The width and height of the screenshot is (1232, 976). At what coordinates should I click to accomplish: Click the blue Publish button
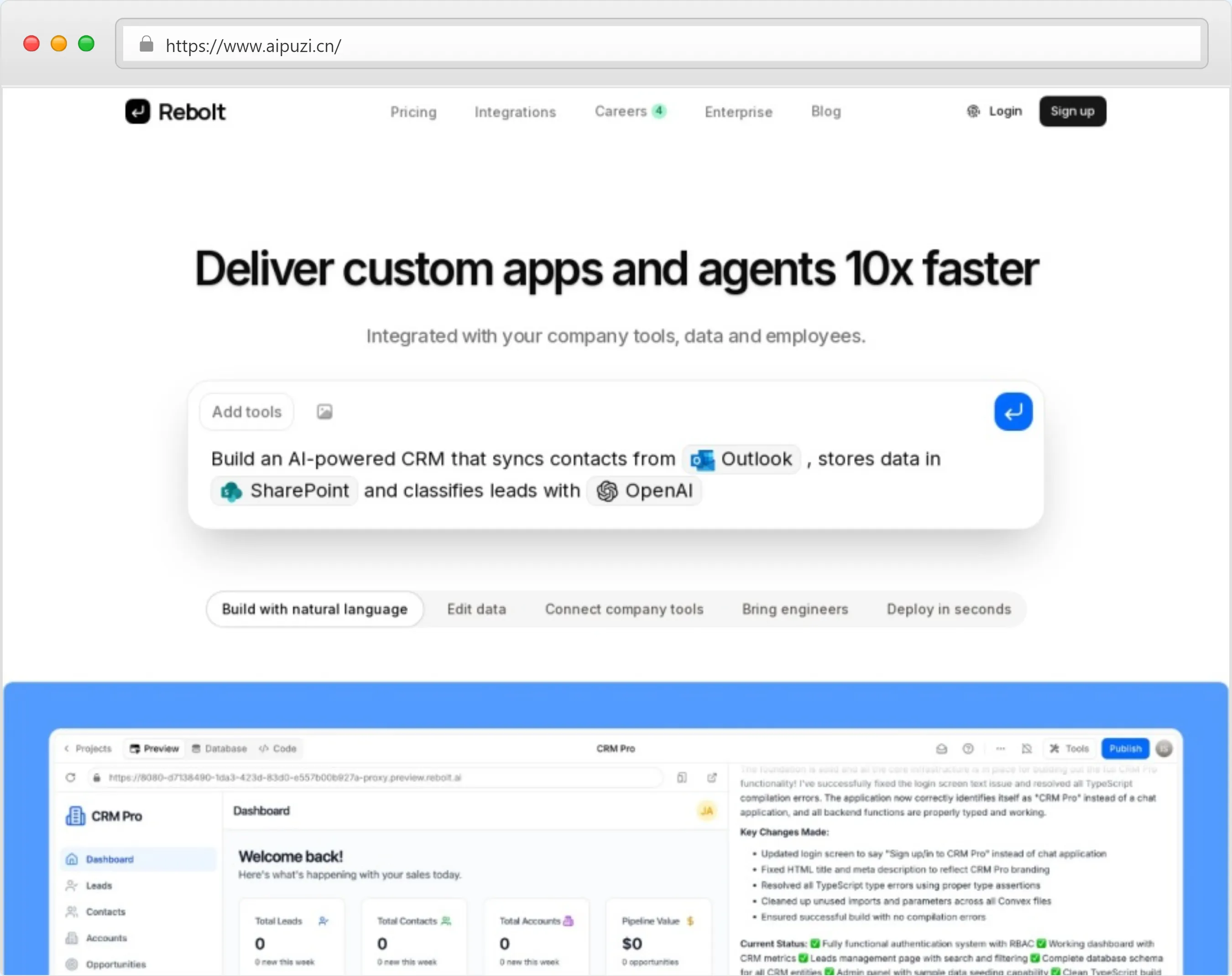click(x=1125, y=749)
